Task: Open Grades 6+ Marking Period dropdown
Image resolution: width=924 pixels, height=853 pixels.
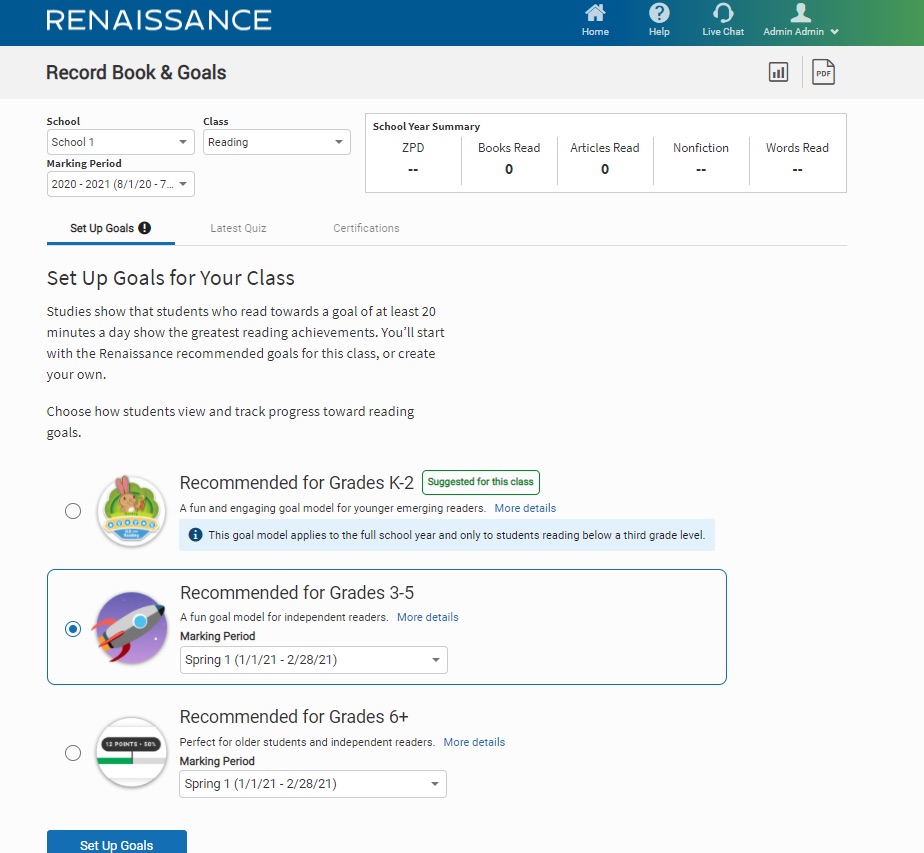Action: pyautogui.click(x=313, y=784)
